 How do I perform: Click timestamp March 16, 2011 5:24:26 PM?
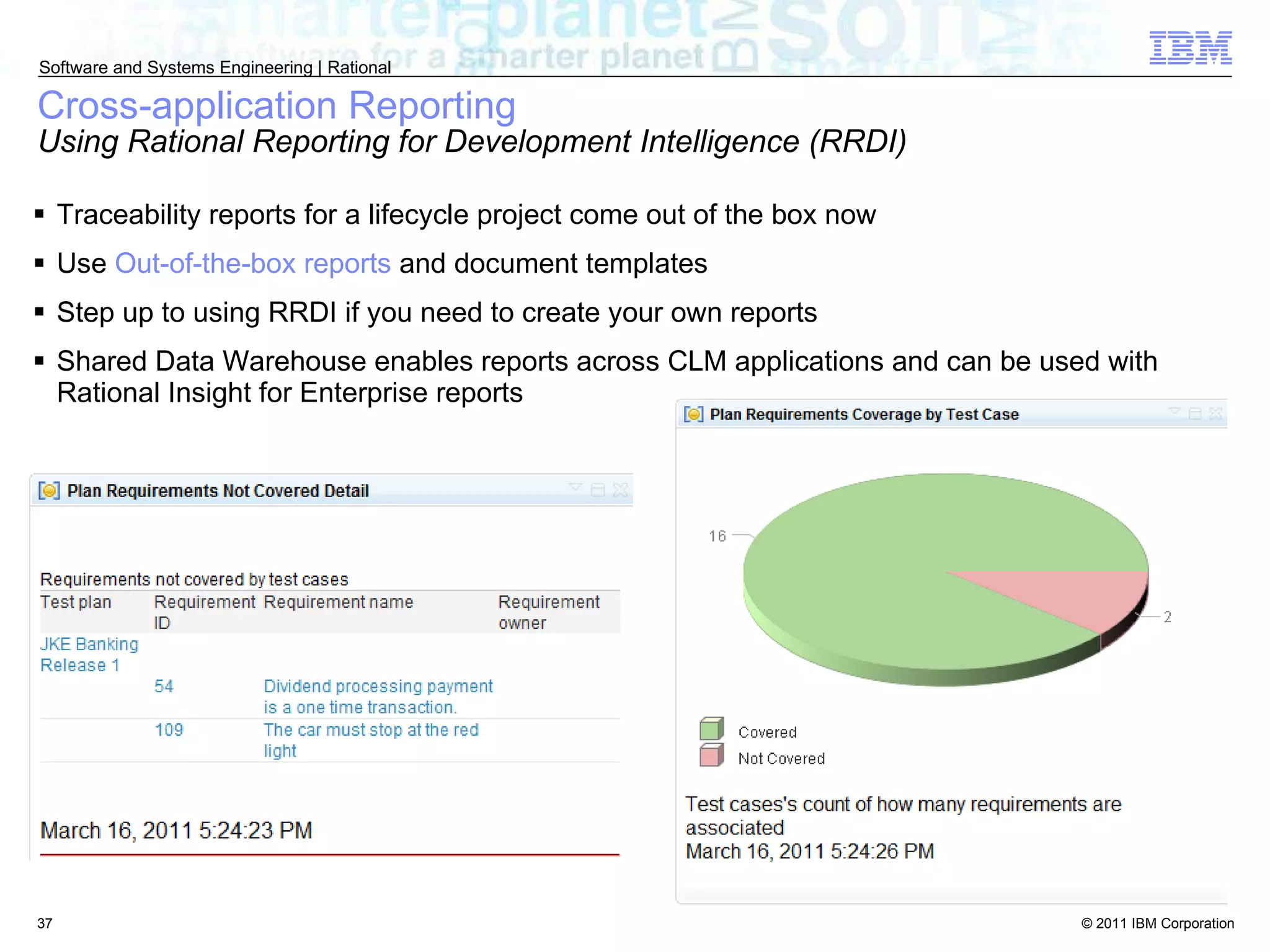pyautogui.click(x=810, y=851)
